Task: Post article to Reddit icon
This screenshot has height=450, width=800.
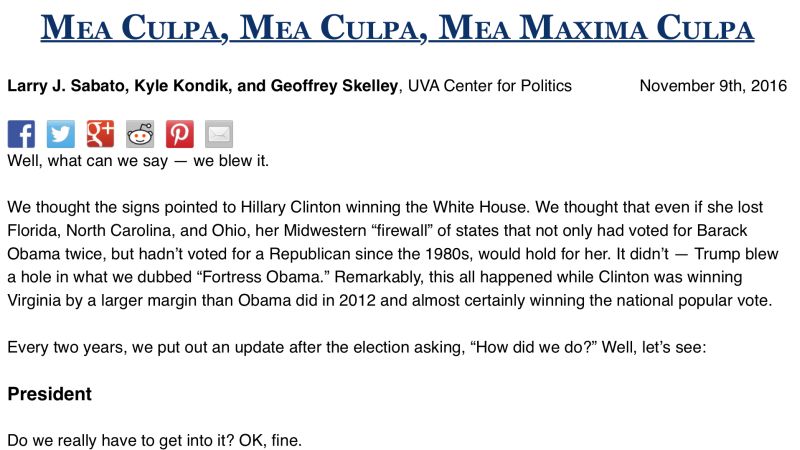Action: click(140, 134)
